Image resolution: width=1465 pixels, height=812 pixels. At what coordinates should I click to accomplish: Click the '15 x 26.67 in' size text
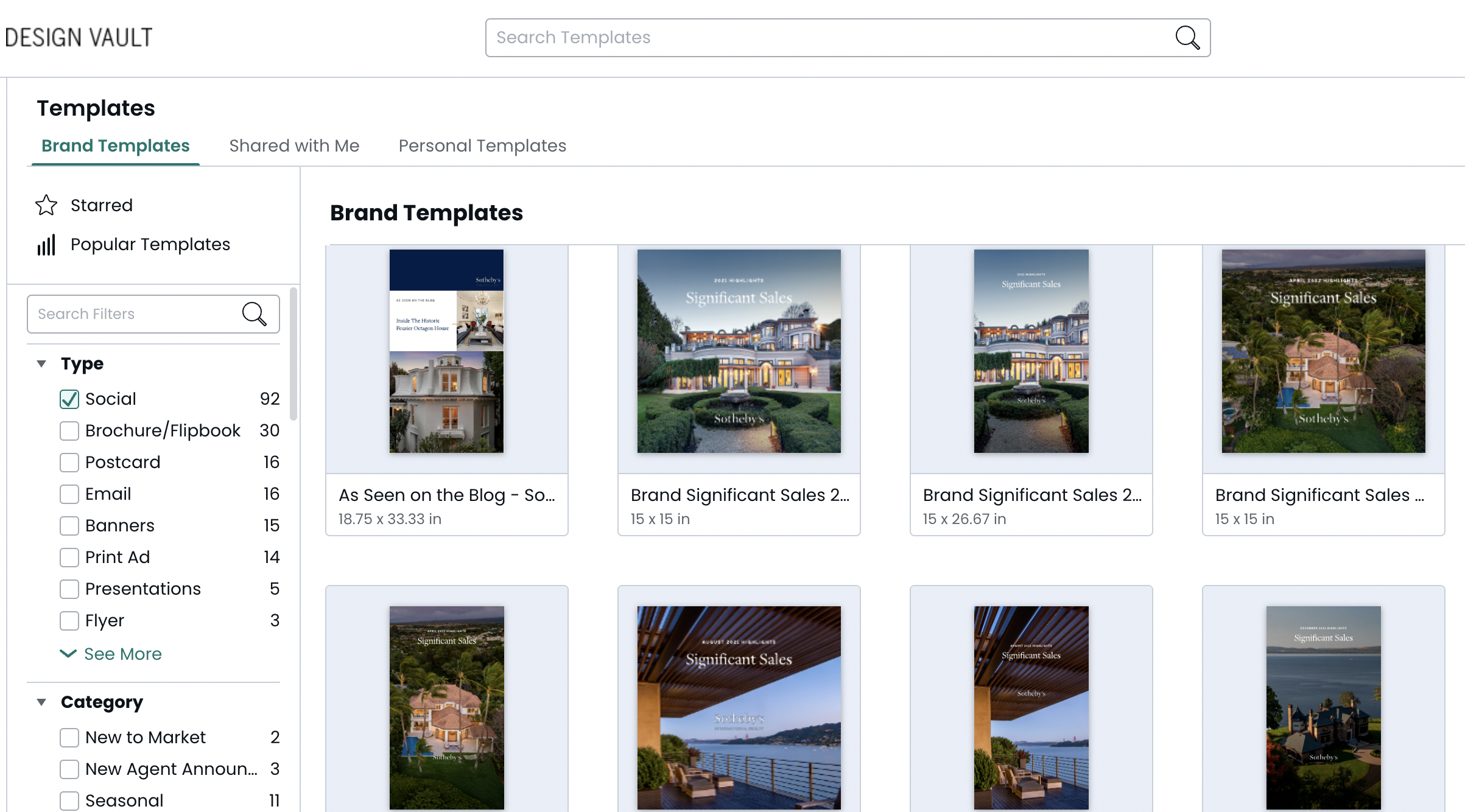coord(964,519)
